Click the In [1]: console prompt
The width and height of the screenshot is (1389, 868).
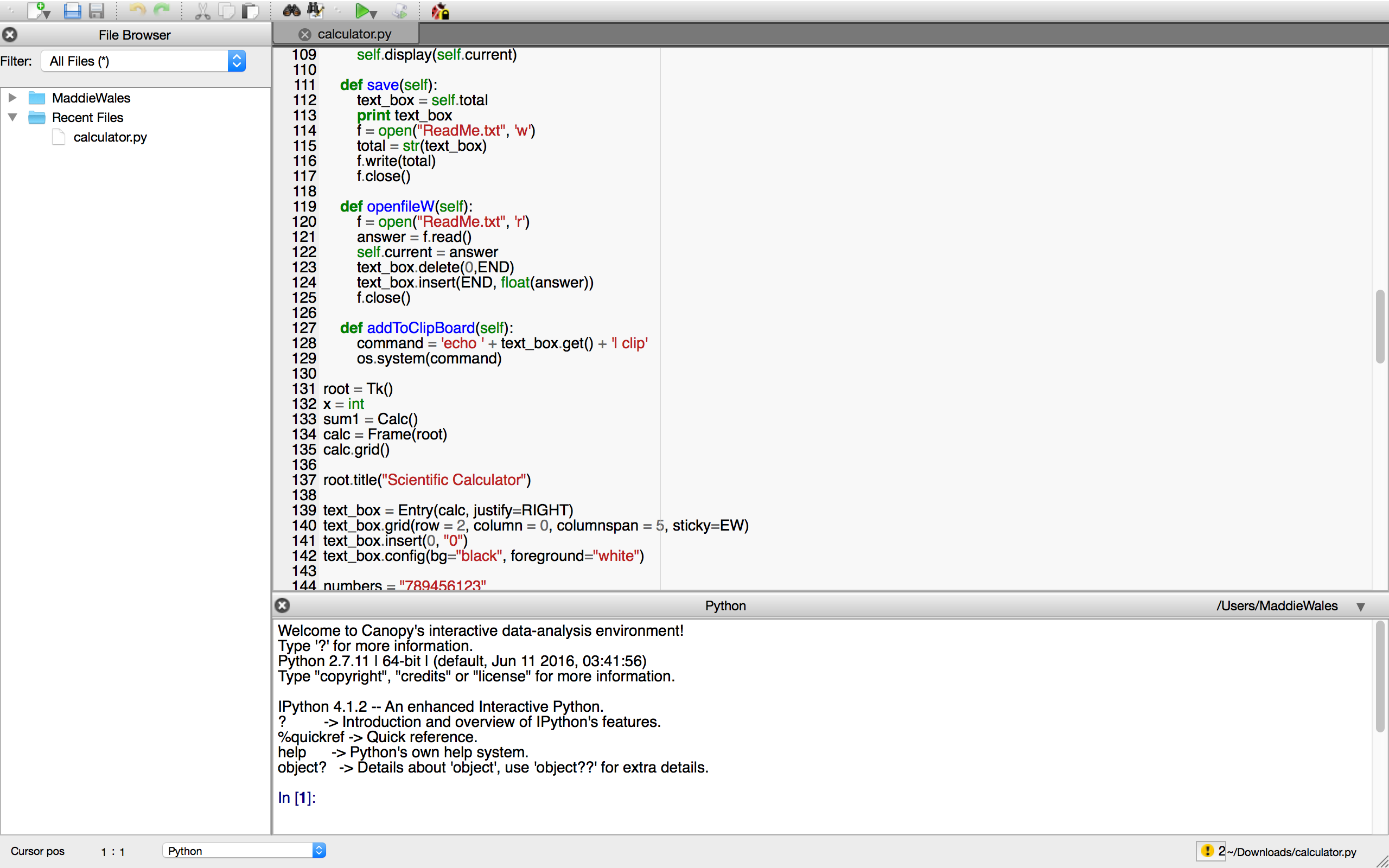[x=297, y=797]
